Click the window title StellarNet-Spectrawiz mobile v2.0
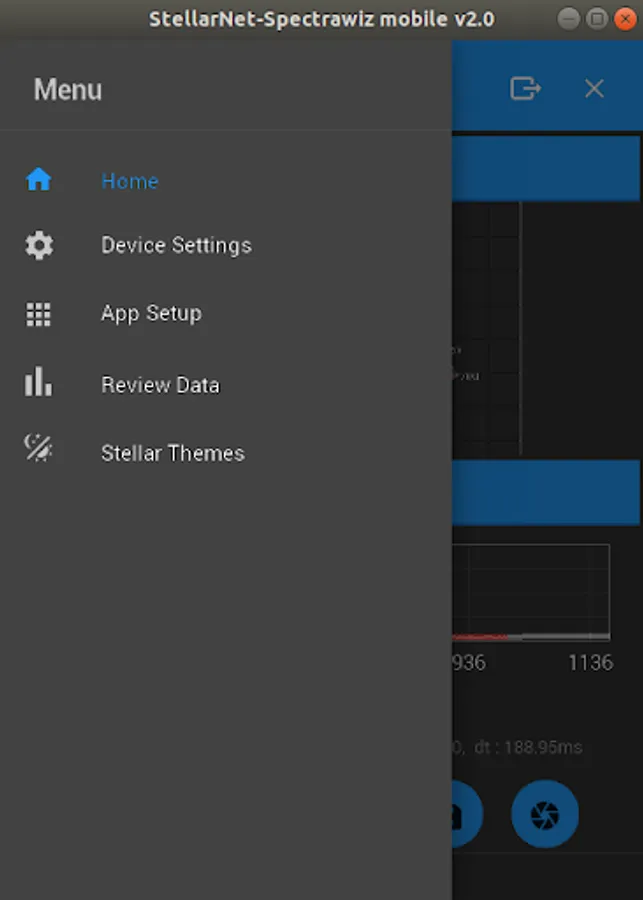Screen dimensions: 643x900 322,20
